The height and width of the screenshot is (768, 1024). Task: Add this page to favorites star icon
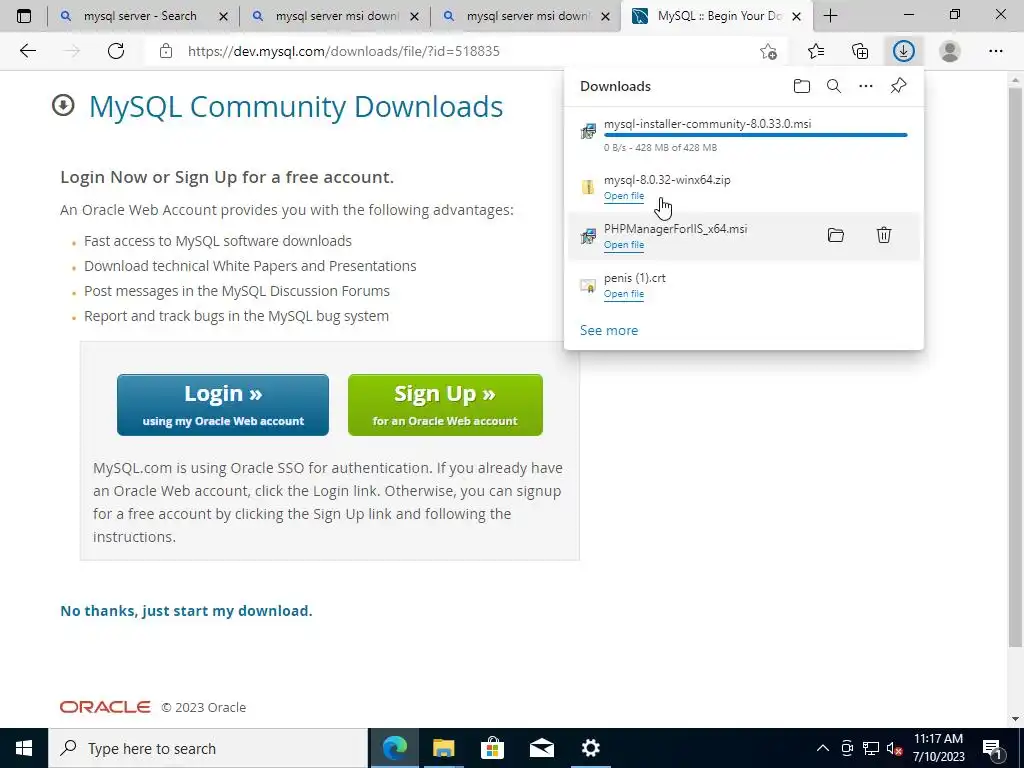769,51
